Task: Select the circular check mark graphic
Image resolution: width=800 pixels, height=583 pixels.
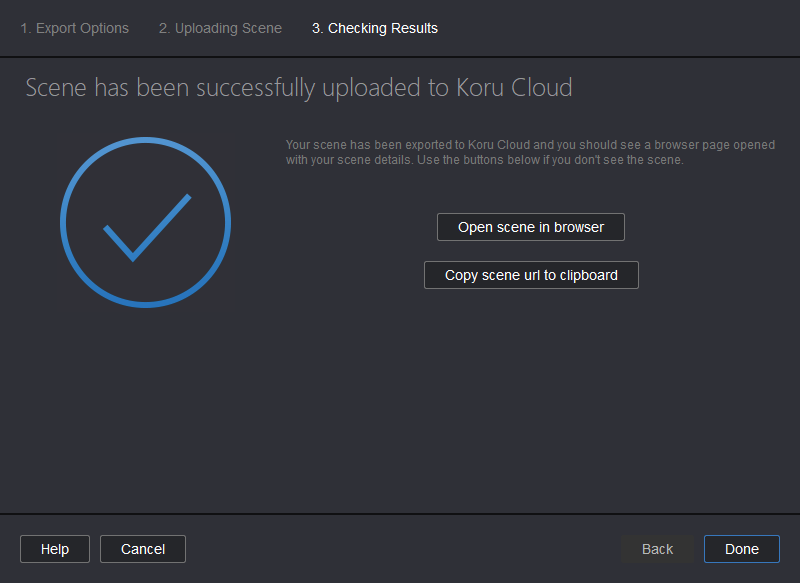Action: (145, 221)
